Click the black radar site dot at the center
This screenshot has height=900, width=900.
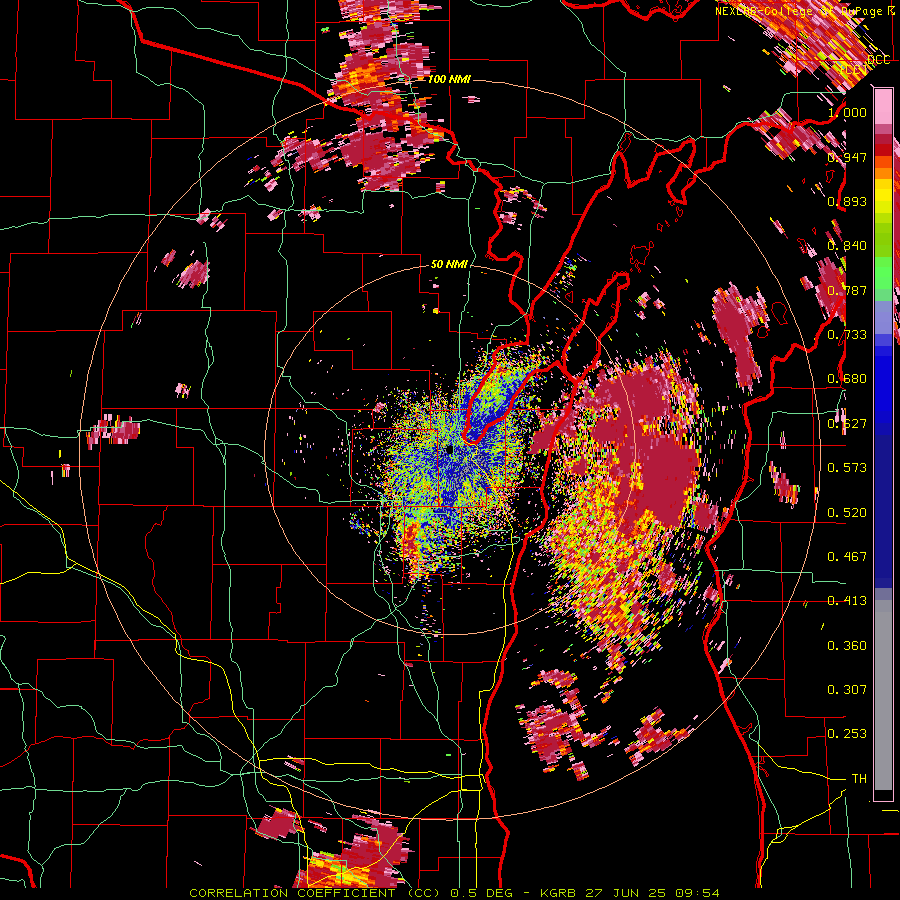449,448
